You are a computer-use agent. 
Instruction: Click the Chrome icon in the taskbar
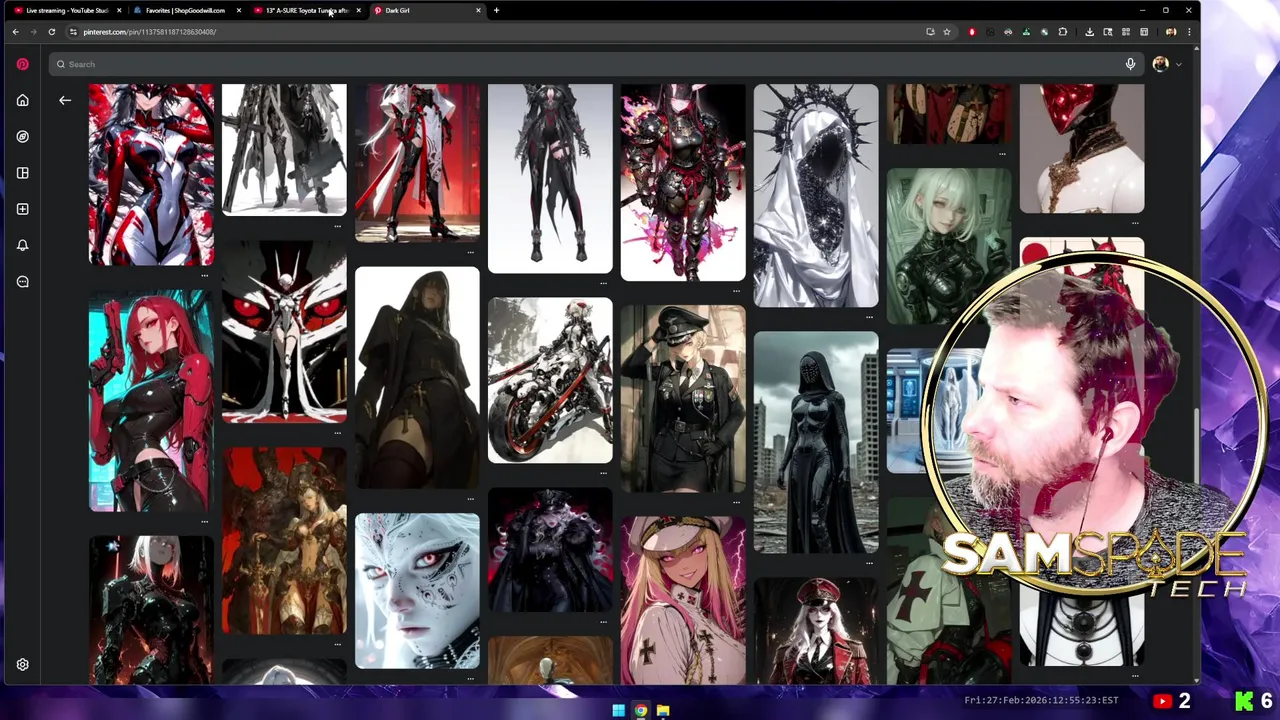click(640, 711)
